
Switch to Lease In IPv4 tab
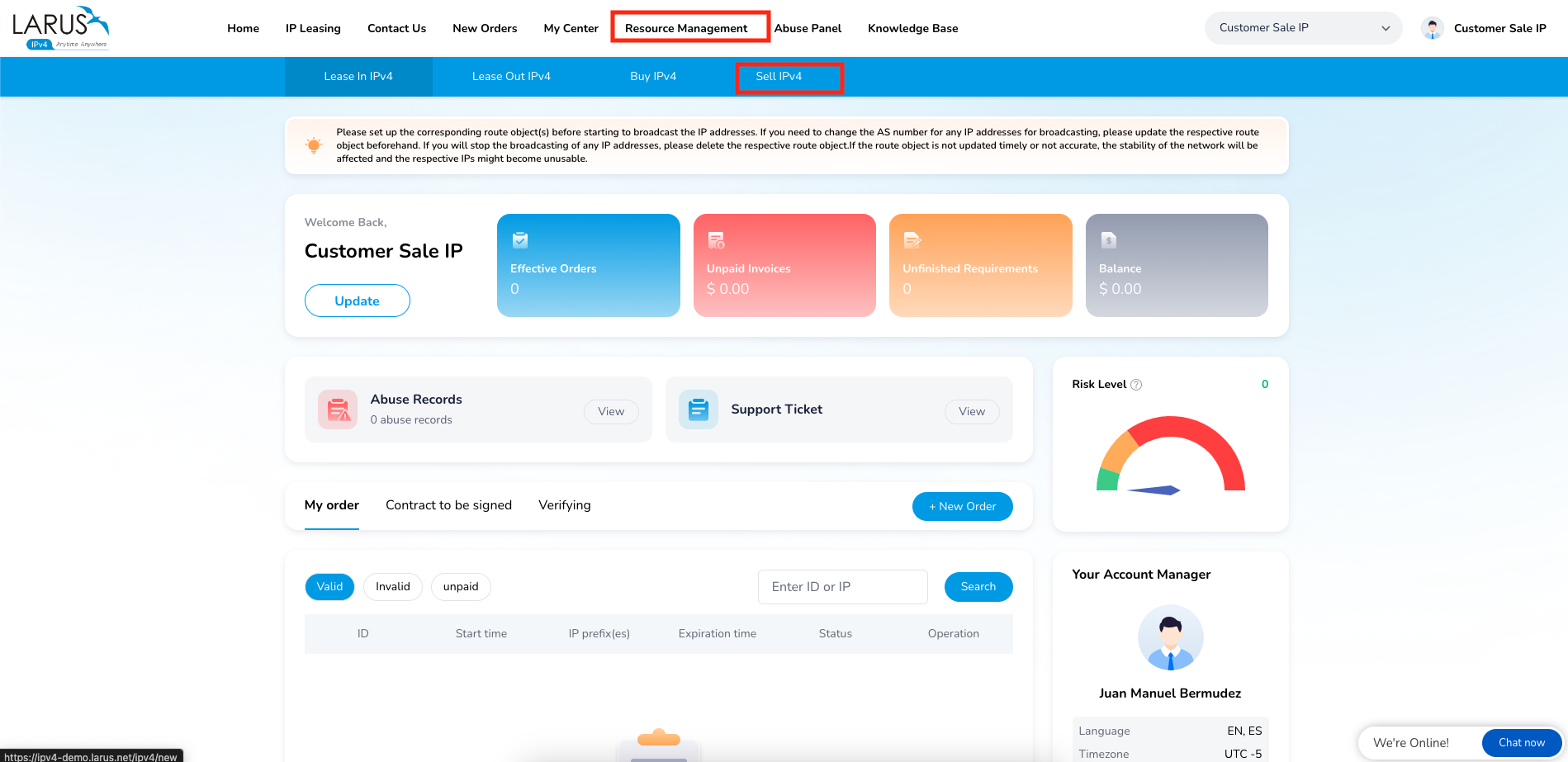358,77
